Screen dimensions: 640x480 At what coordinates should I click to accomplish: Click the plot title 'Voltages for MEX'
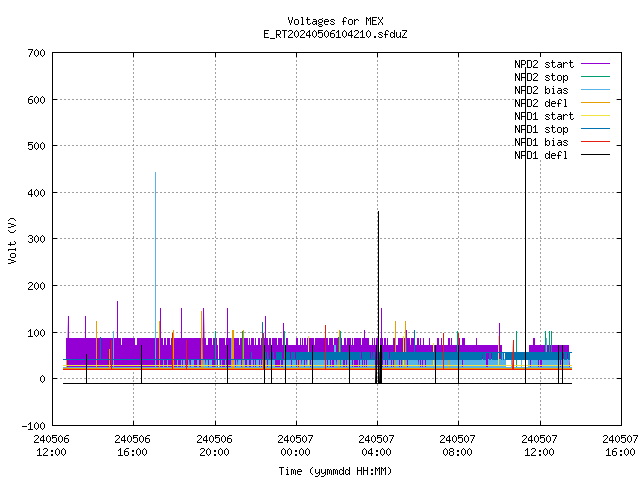pyautogui.click(x=335, y=21)
